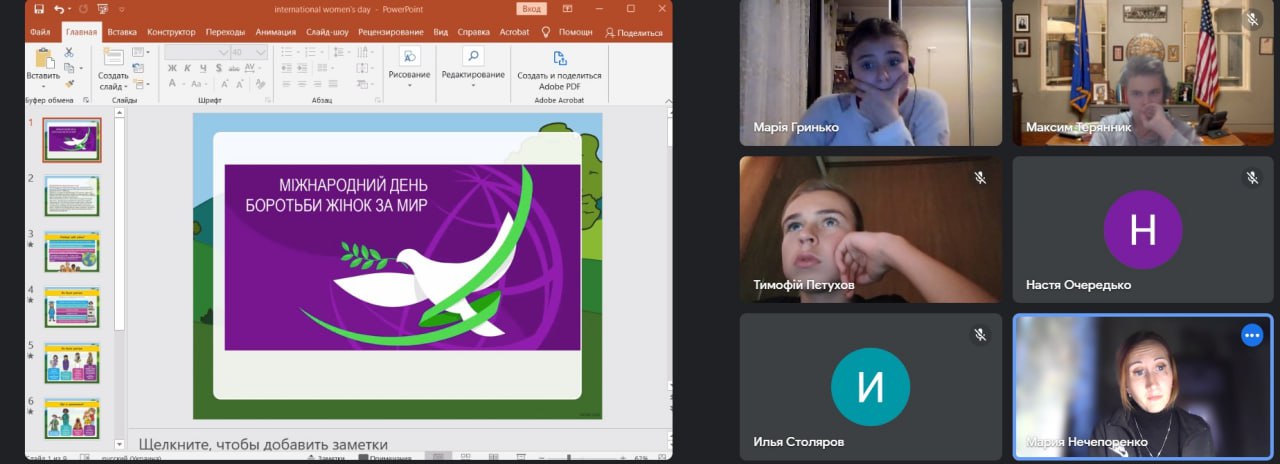Image resolution: width=1280 pixels, height=464 pixels.
Task: Toggle bold formatting (Ж)
Action: [x=172, y=68]
